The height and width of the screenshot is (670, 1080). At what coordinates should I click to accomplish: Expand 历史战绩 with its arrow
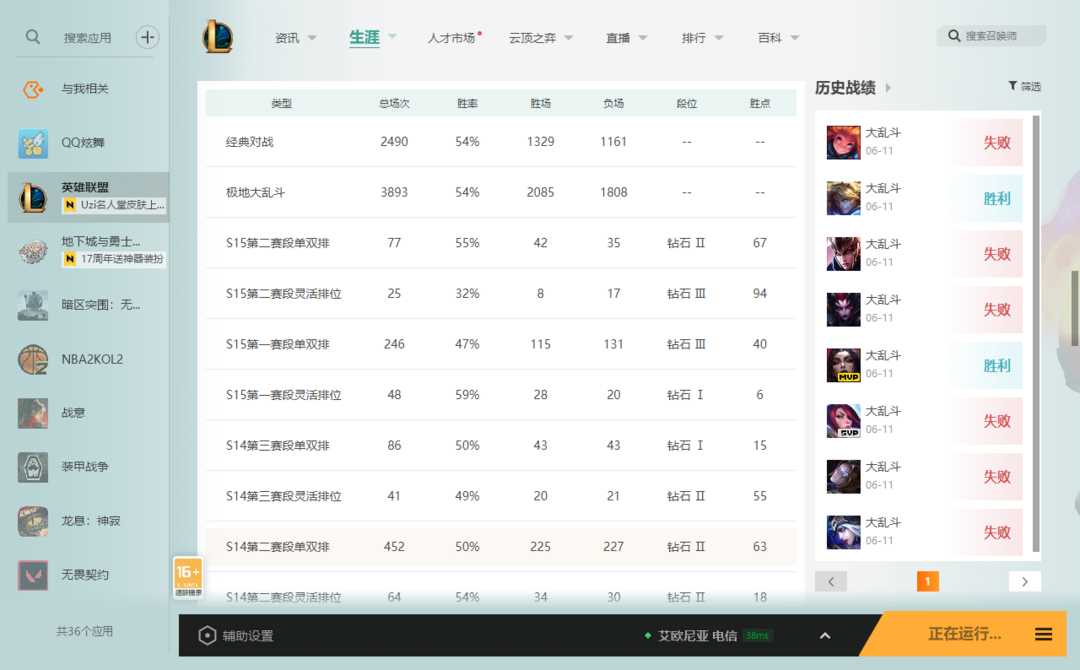(x=889, y=87)
